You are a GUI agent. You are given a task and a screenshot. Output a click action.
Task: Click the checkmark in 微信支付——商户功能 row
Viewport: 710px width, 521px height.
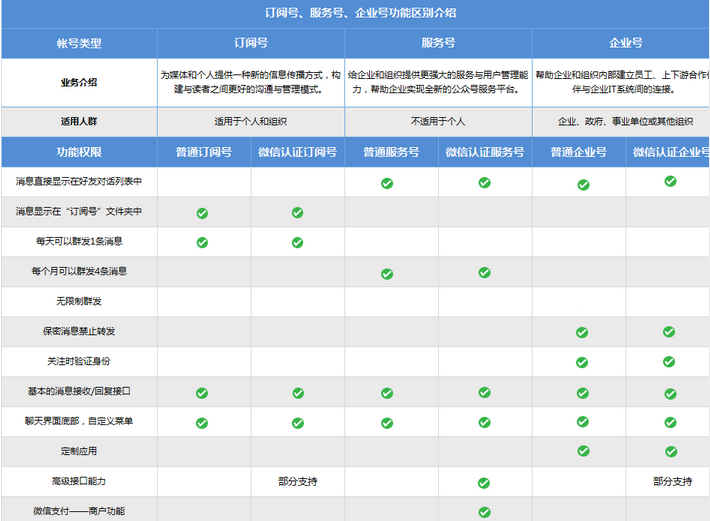(x=484, y=512)
